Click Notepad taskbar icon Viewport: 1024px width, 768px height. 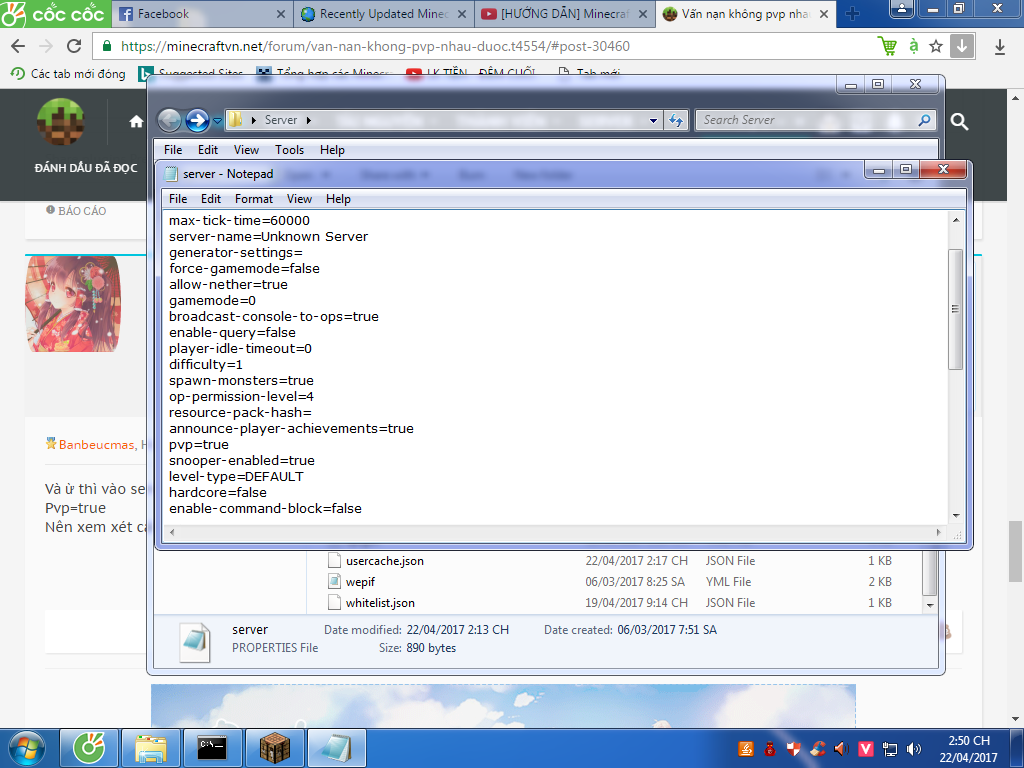pos(336,748)
